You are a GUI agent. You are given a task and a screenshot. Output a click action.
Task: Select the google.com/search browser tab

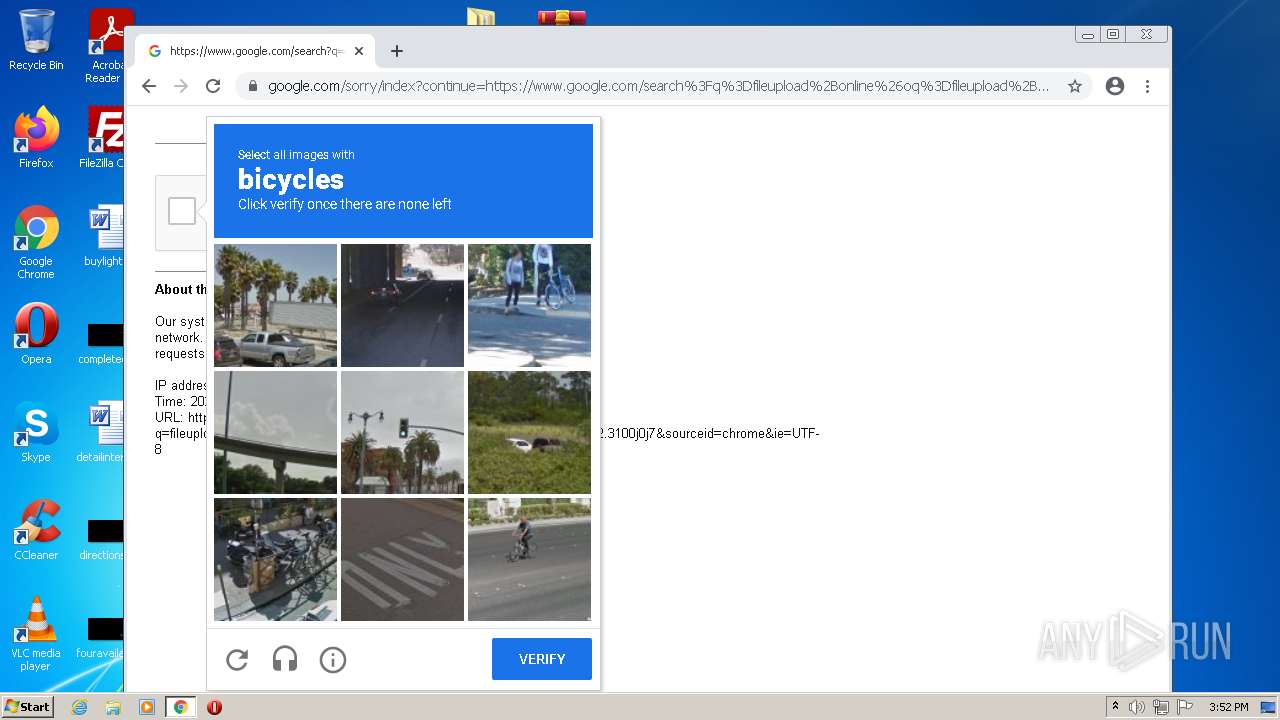click(x=256, y=51)
